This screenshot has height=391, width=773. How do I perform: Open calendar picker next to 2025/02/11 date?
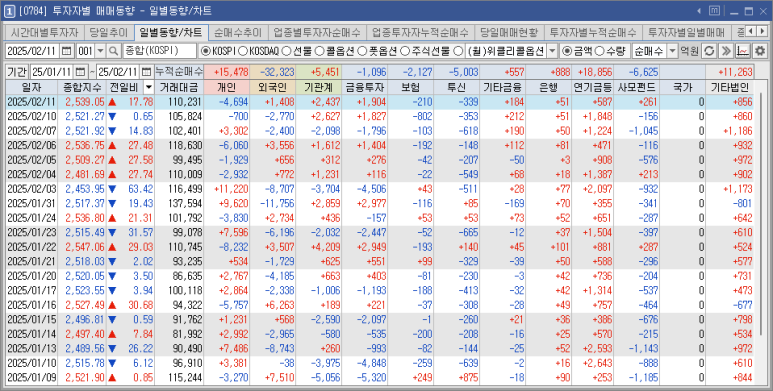(x=68, y=50)
